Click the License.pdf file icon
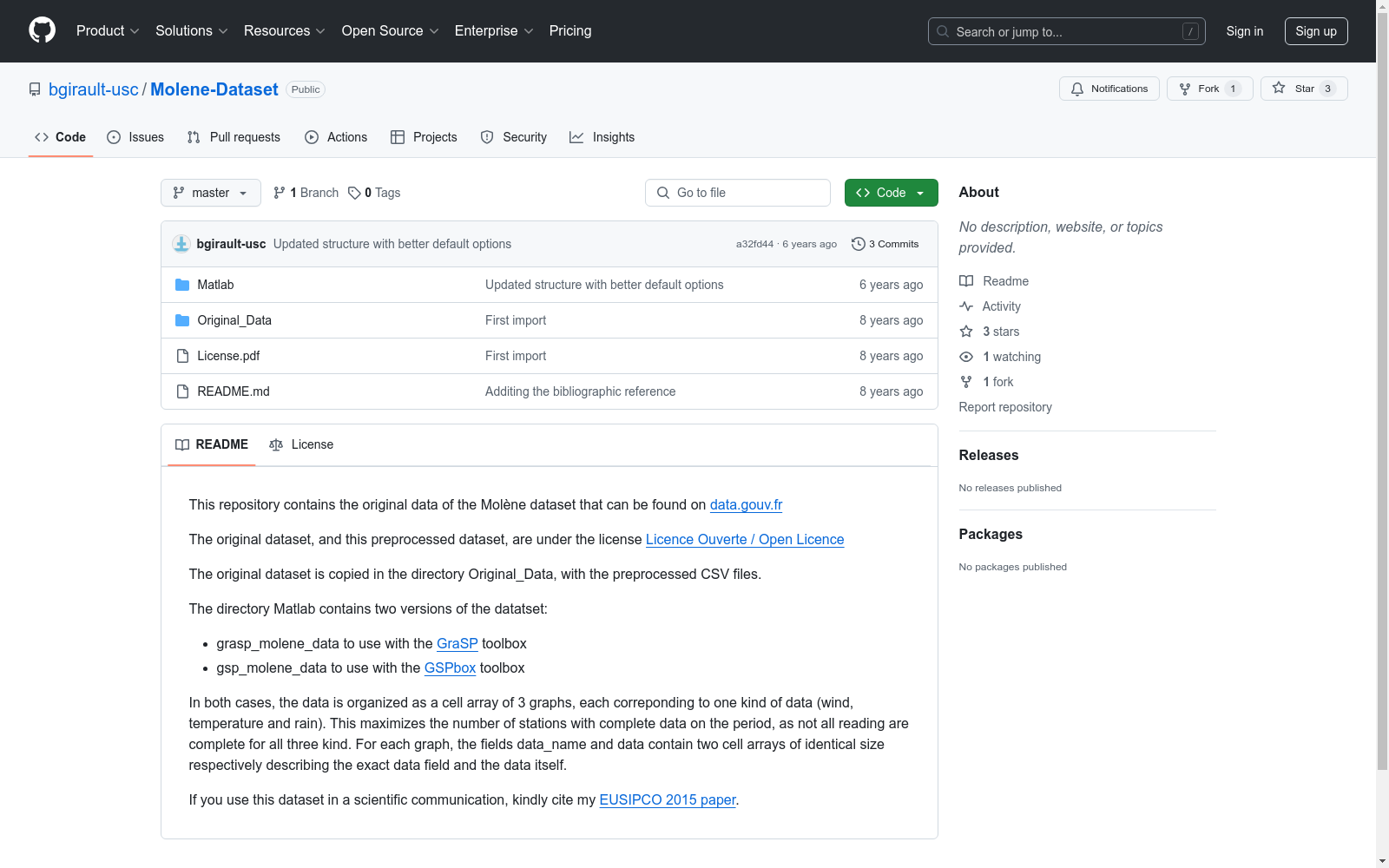Image resolution: width=1389 pixels, height=868 pixels. [x=182, y=356]
